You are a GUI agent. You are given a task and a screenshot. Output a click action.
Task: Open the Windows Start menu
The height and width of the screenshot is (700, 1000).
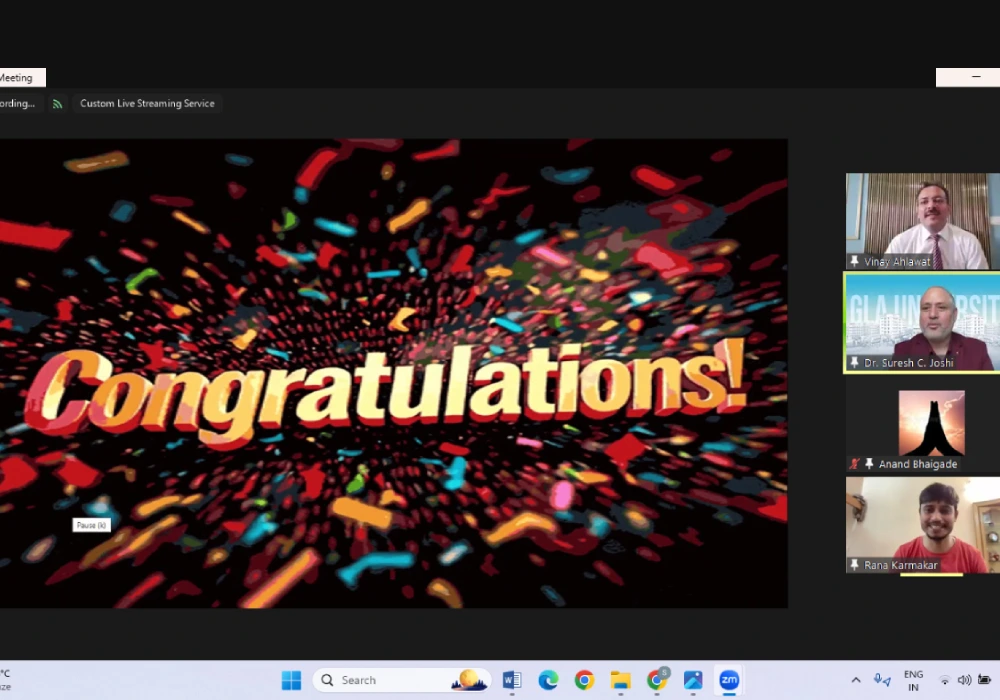tap(291, 680)
